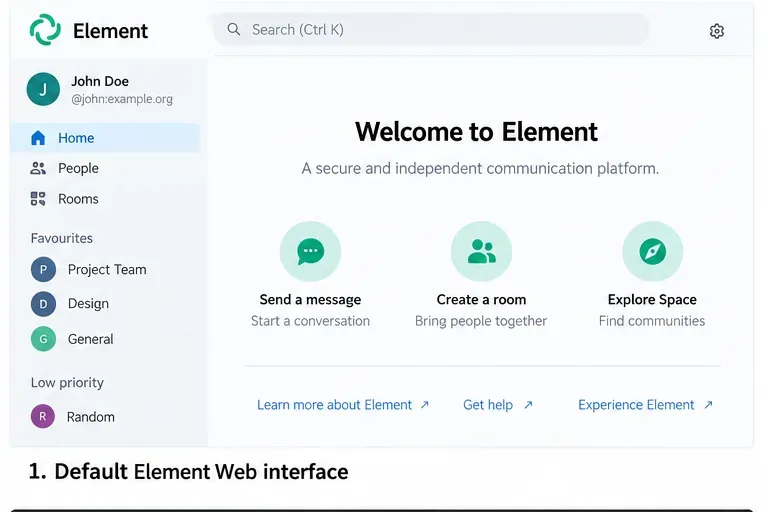
Task: Click the Find communities text
Action: coord(652,321)
